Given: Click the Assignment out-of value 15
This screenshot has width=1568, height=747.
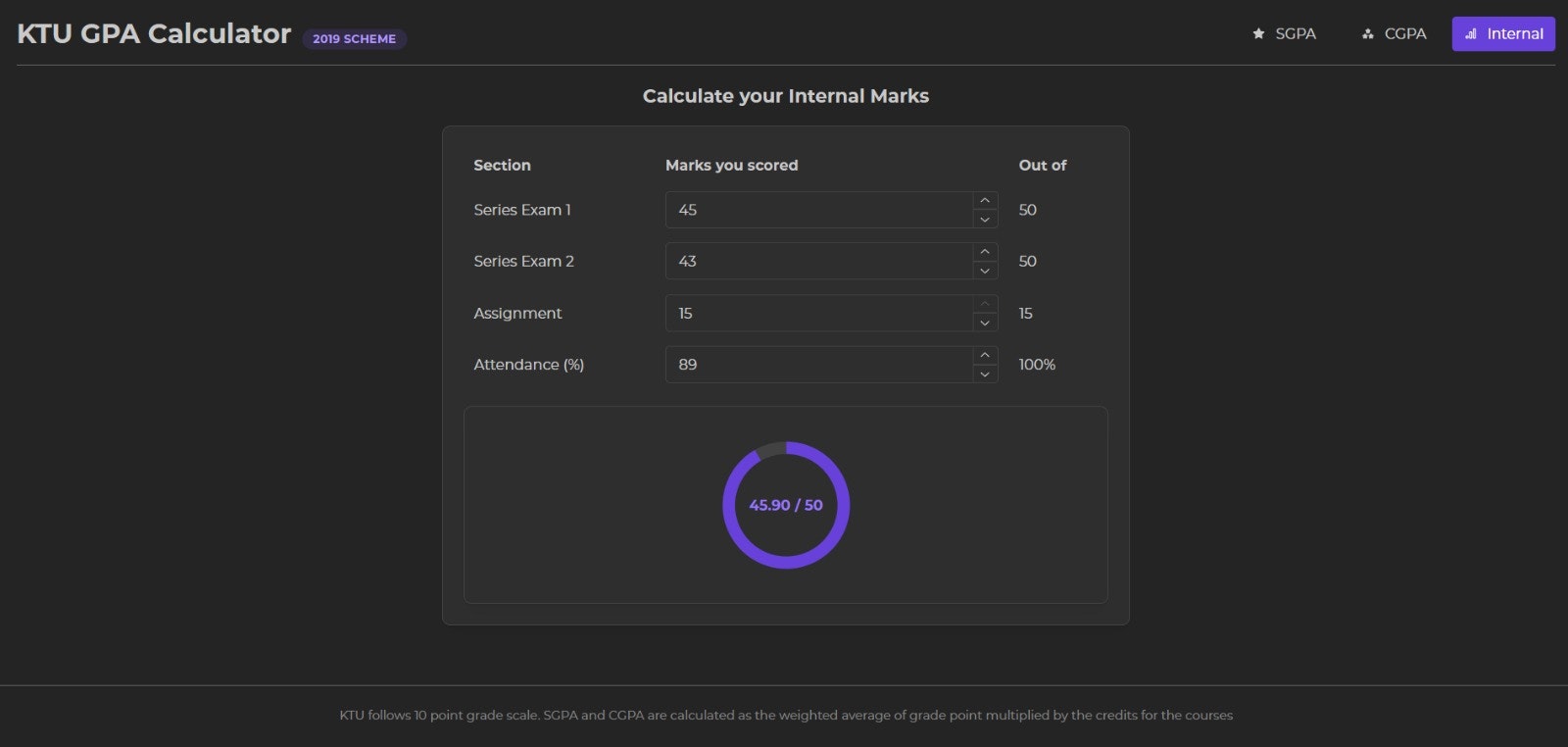Looking at the screenshot, I should coord(1026,313).
